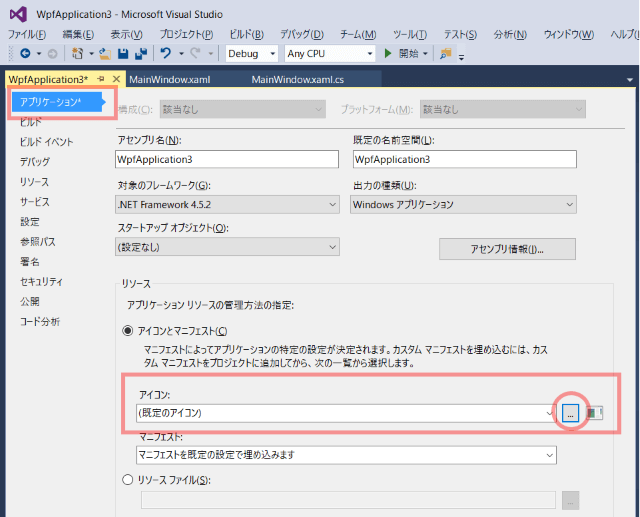
Task: Click the 既定の名前空間 text field
Action: (464, 159)
